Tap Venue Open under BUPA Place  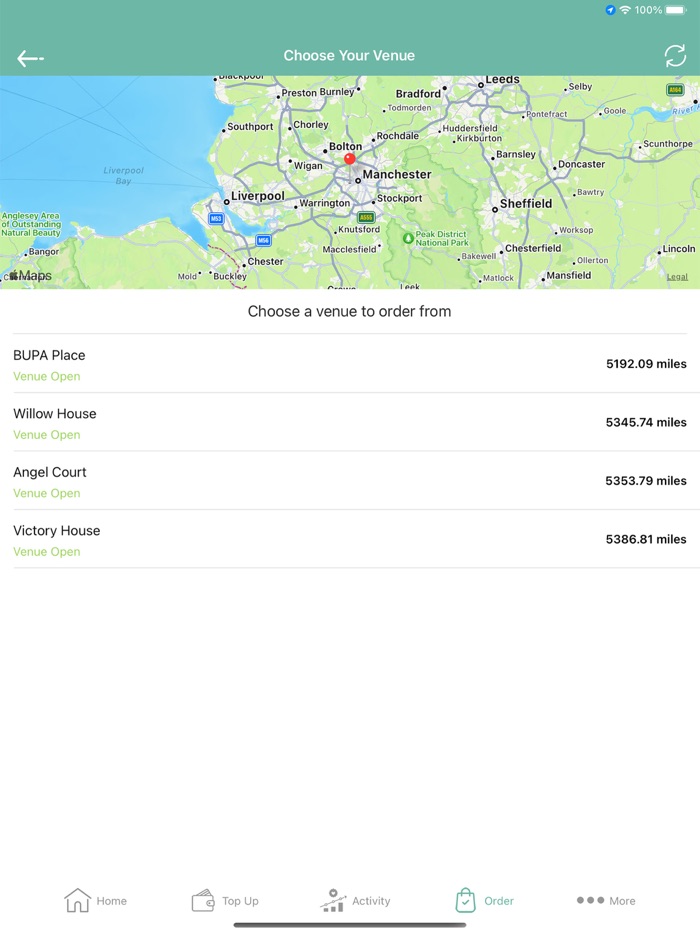pyautogui.click(x=46, y=376)
